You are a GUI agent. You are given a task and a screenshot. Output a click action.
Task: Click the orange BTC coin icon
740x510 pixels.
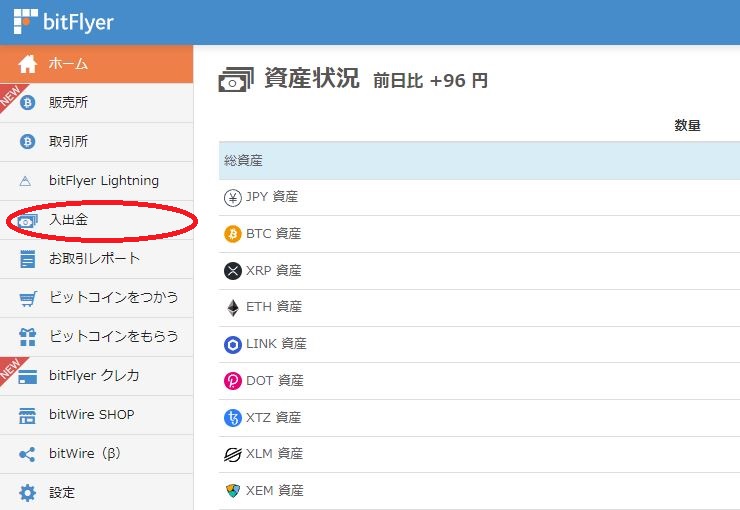[x=233, y=234]
